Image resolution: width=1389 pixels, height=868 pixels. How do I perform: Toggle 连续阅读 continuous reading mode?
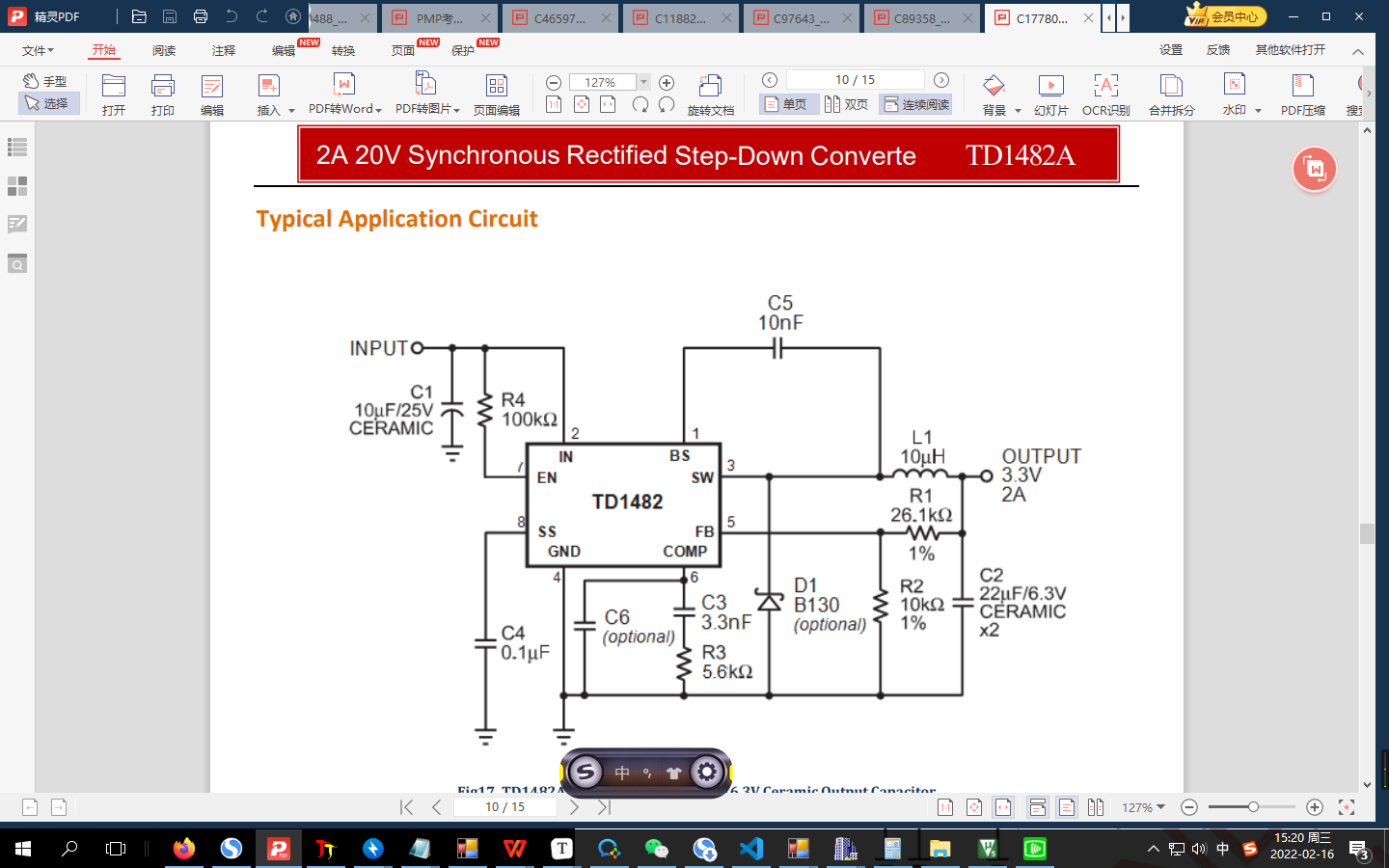pos(916,104)
